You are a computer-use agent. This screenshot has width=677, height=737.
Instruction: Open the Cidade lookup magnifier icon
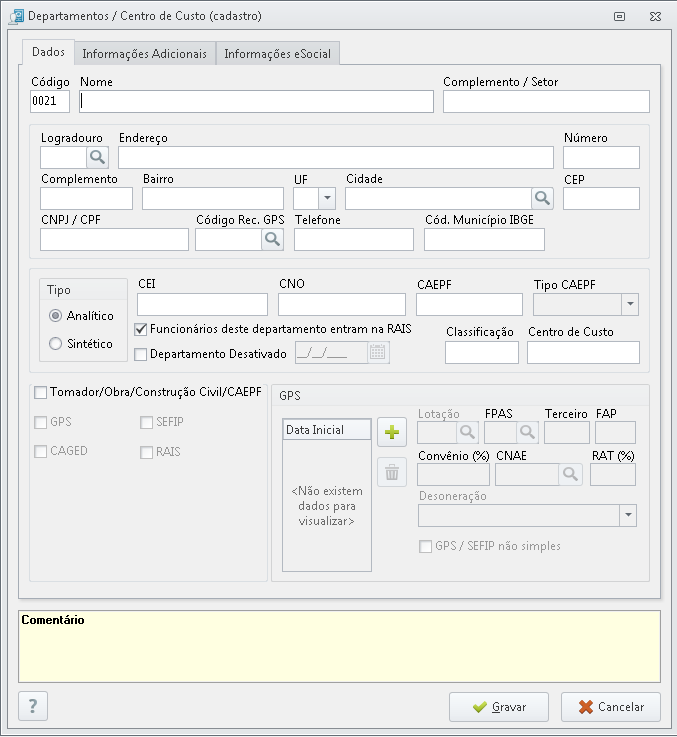coord(541,198)
